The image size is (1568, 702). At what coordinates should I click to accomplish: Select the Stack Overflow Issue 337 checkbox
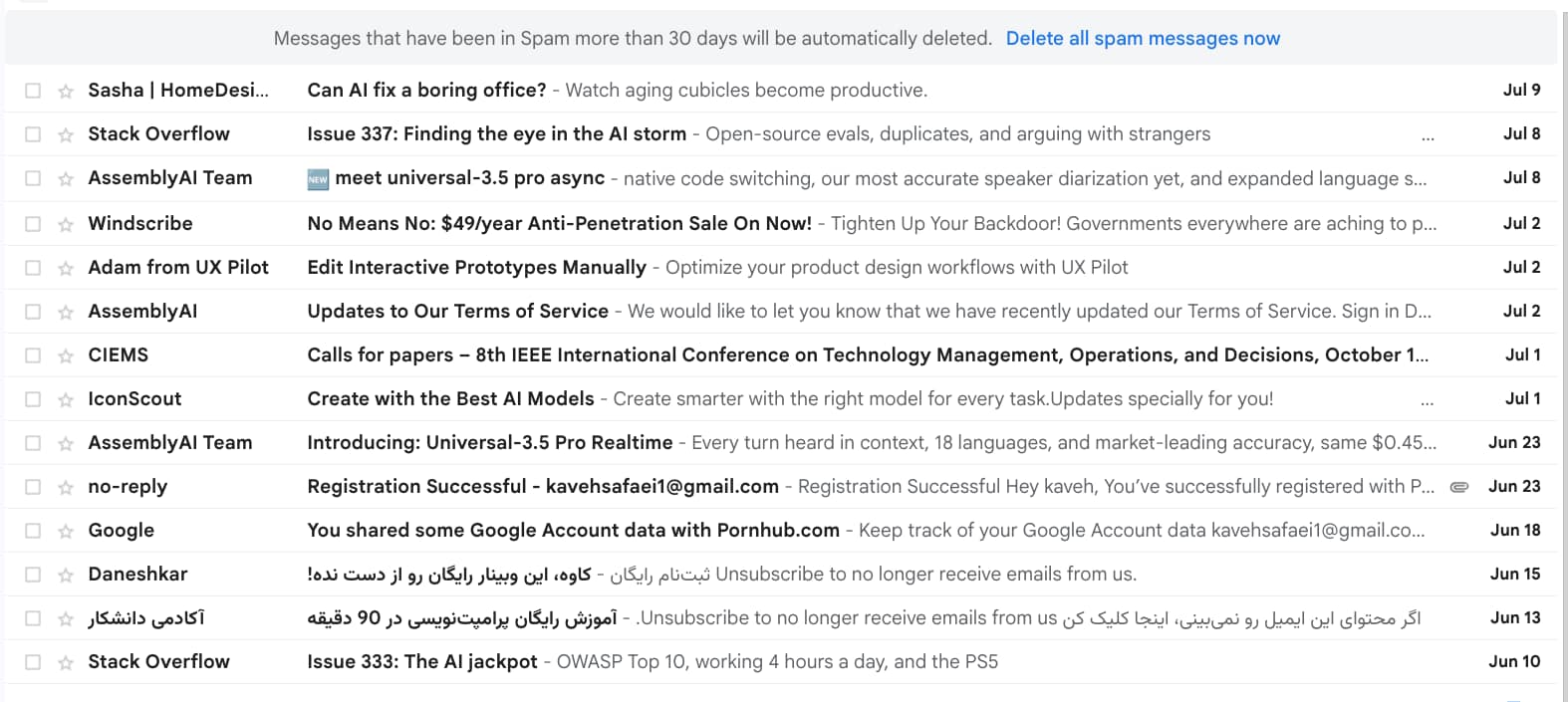[x=33, y=134]
